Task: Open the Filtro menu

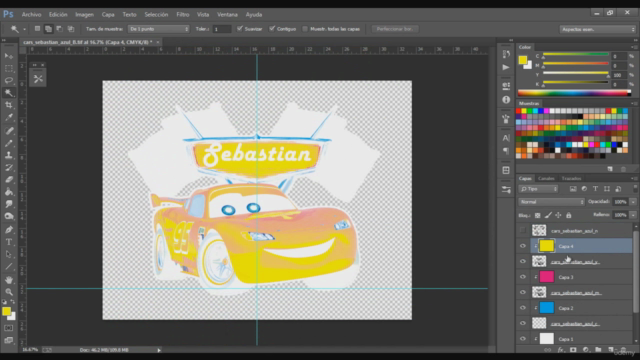Action: point(183,14)
